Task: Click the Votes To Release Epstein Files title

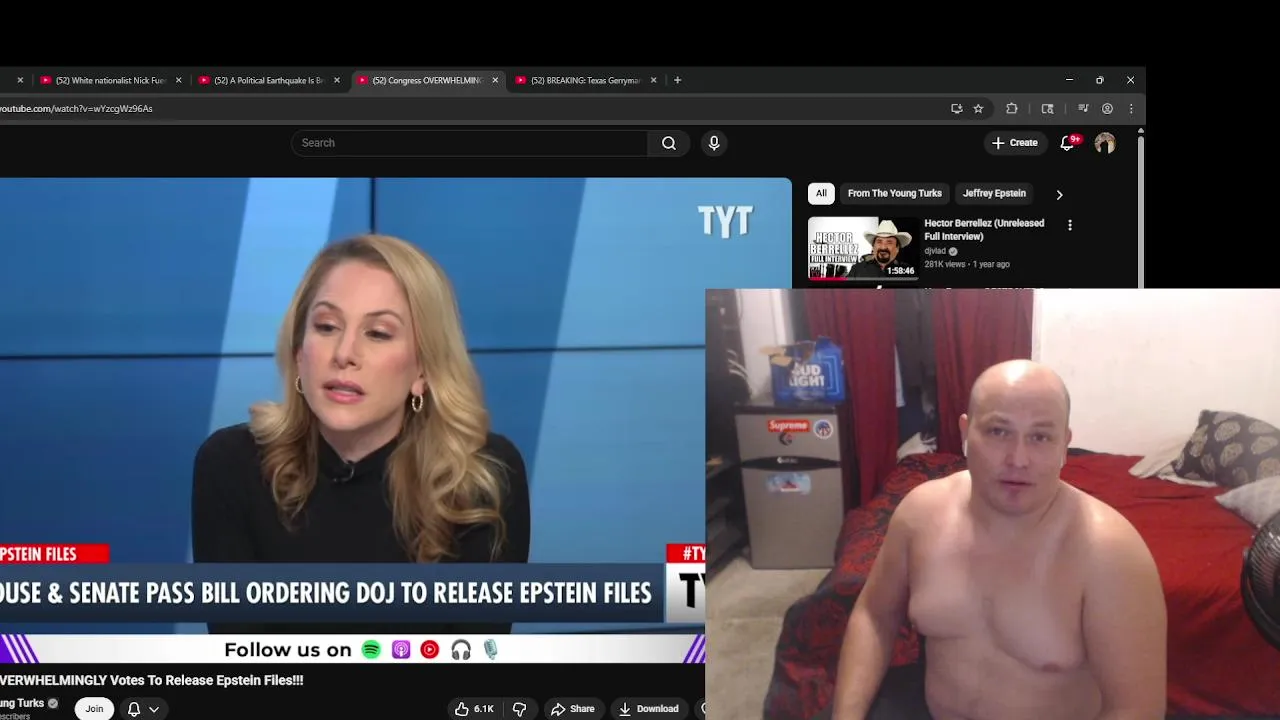Action: pyautogui.click(x=152, y=680)
